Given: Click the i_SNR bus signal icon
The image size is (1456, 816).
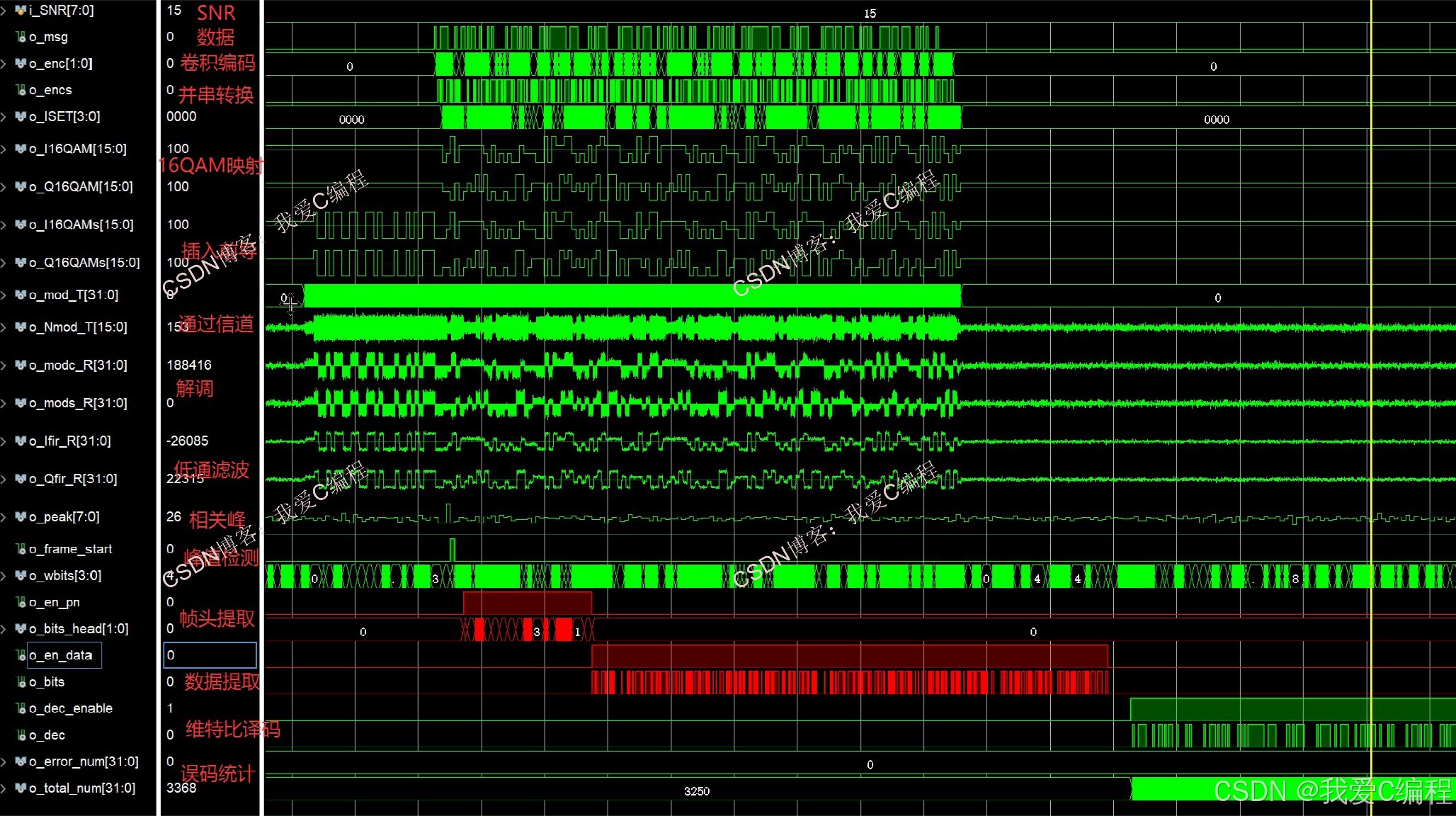Looking at the screenshot, I should coord(21,11).
